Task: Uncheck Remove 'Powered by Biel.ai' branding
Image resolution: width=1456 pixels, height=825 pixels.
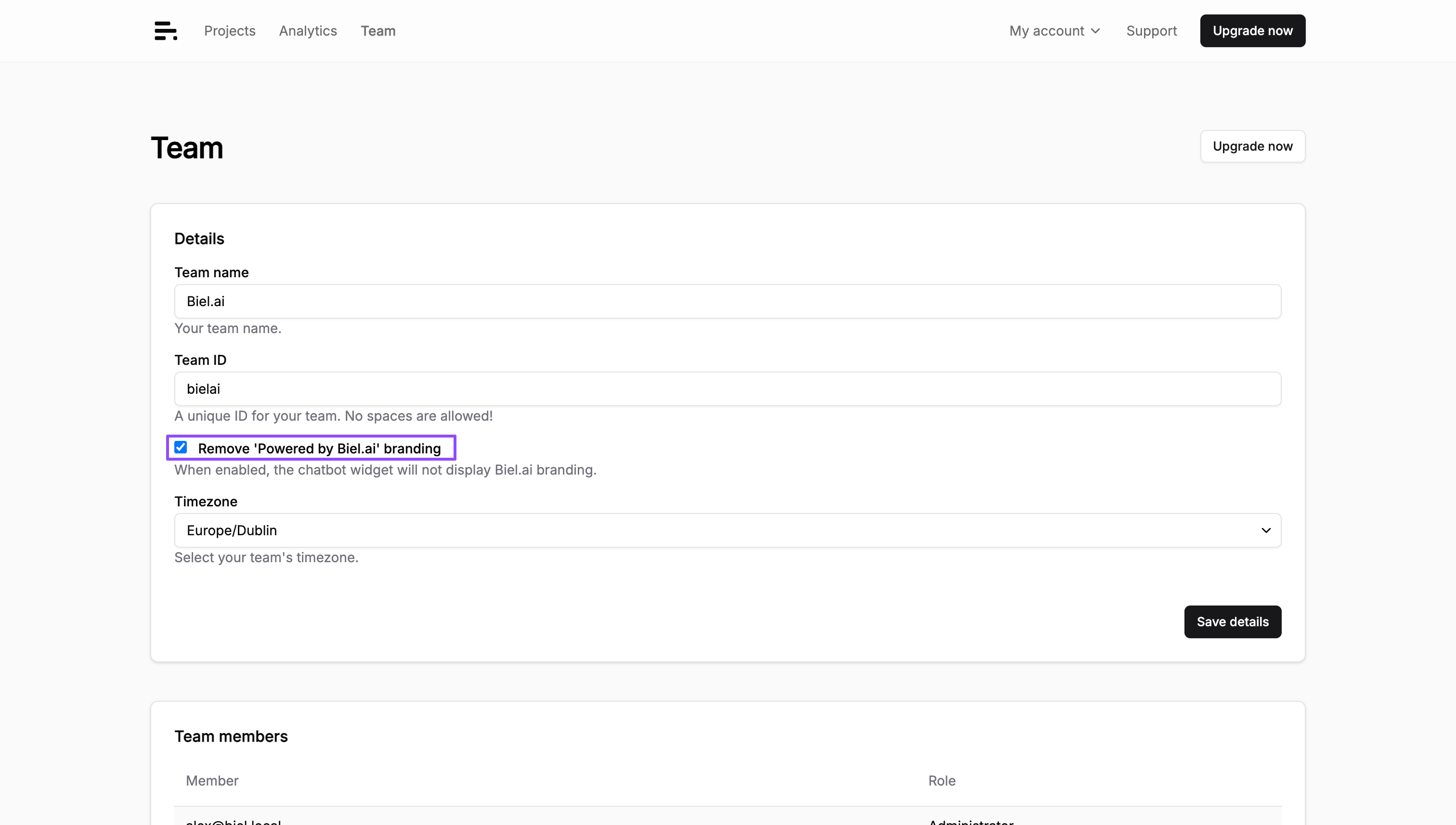Action: coord(181,448)
